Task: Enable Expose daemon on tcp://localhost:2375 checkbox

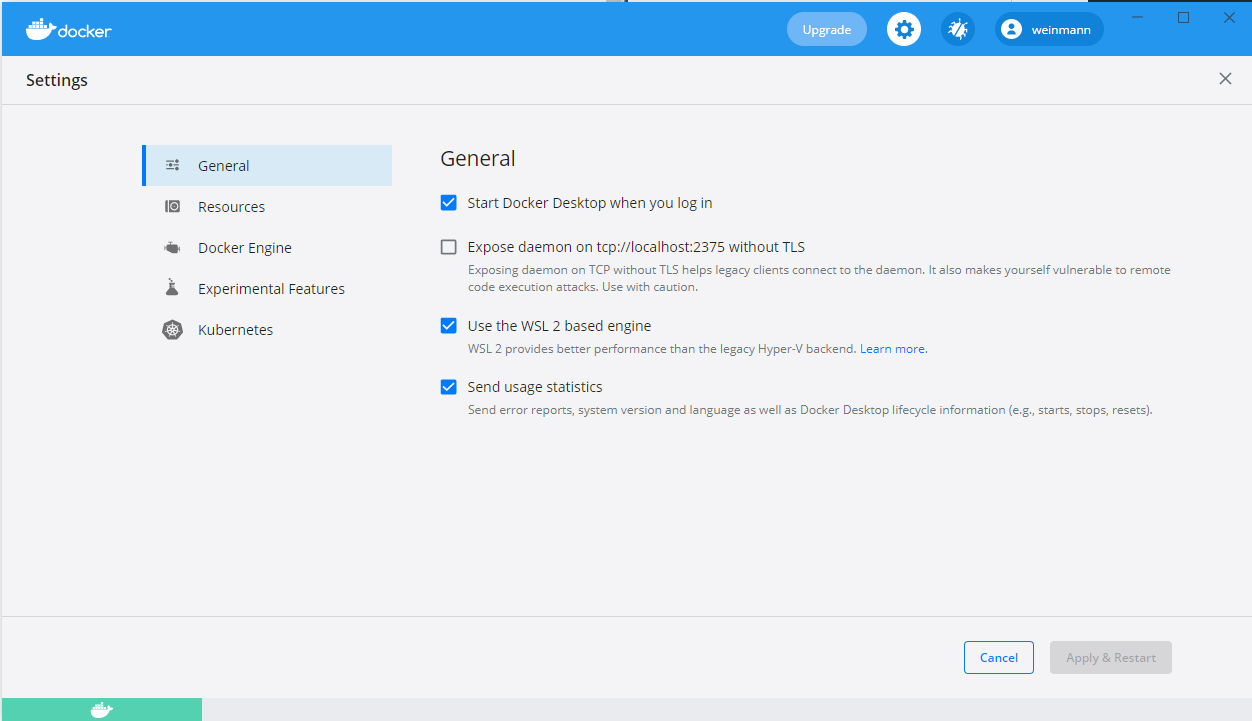Action: coord(449,247)
